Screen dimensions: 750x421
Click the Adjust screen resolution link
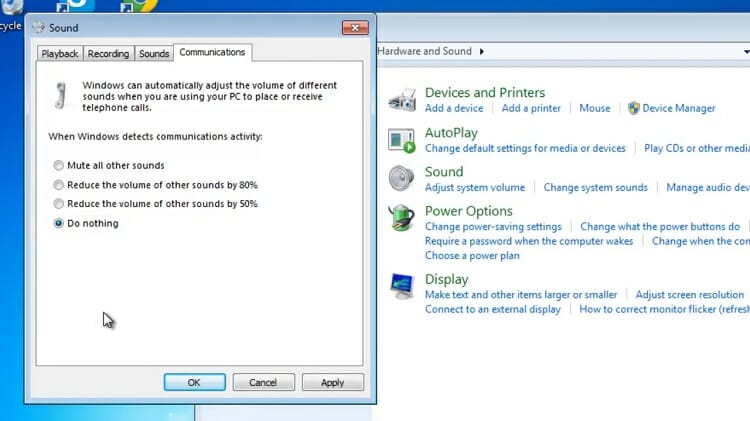[690, 295]
